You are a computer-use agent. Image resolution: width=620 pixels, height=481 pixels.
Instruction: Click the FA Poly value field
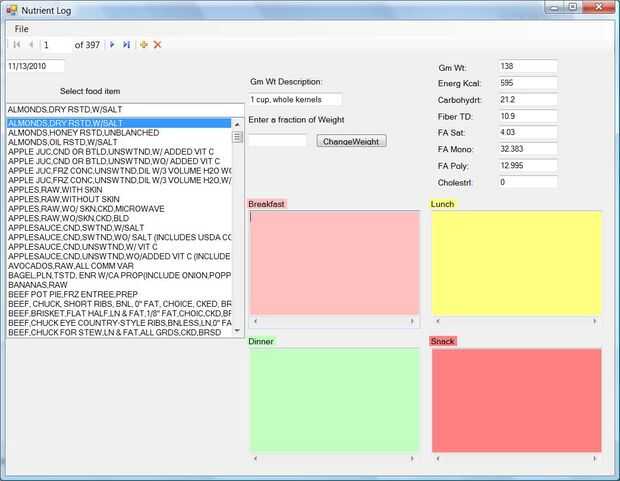(x=528, y=166)
